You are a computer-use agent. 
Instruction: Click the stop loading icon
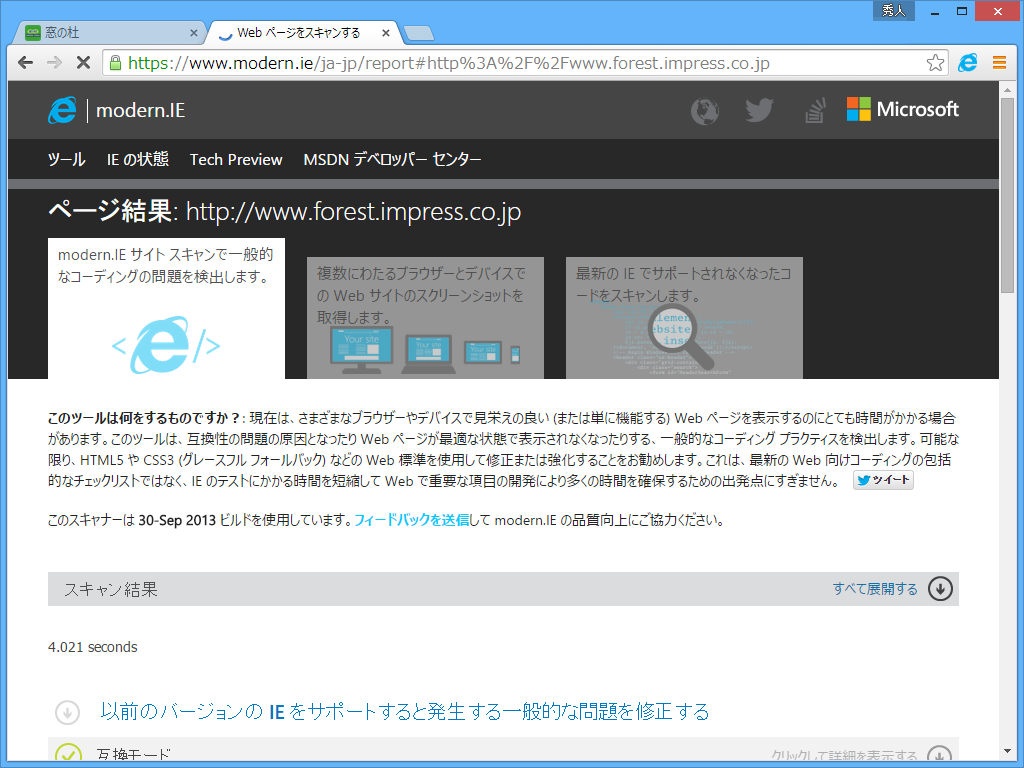click(83, 62)
